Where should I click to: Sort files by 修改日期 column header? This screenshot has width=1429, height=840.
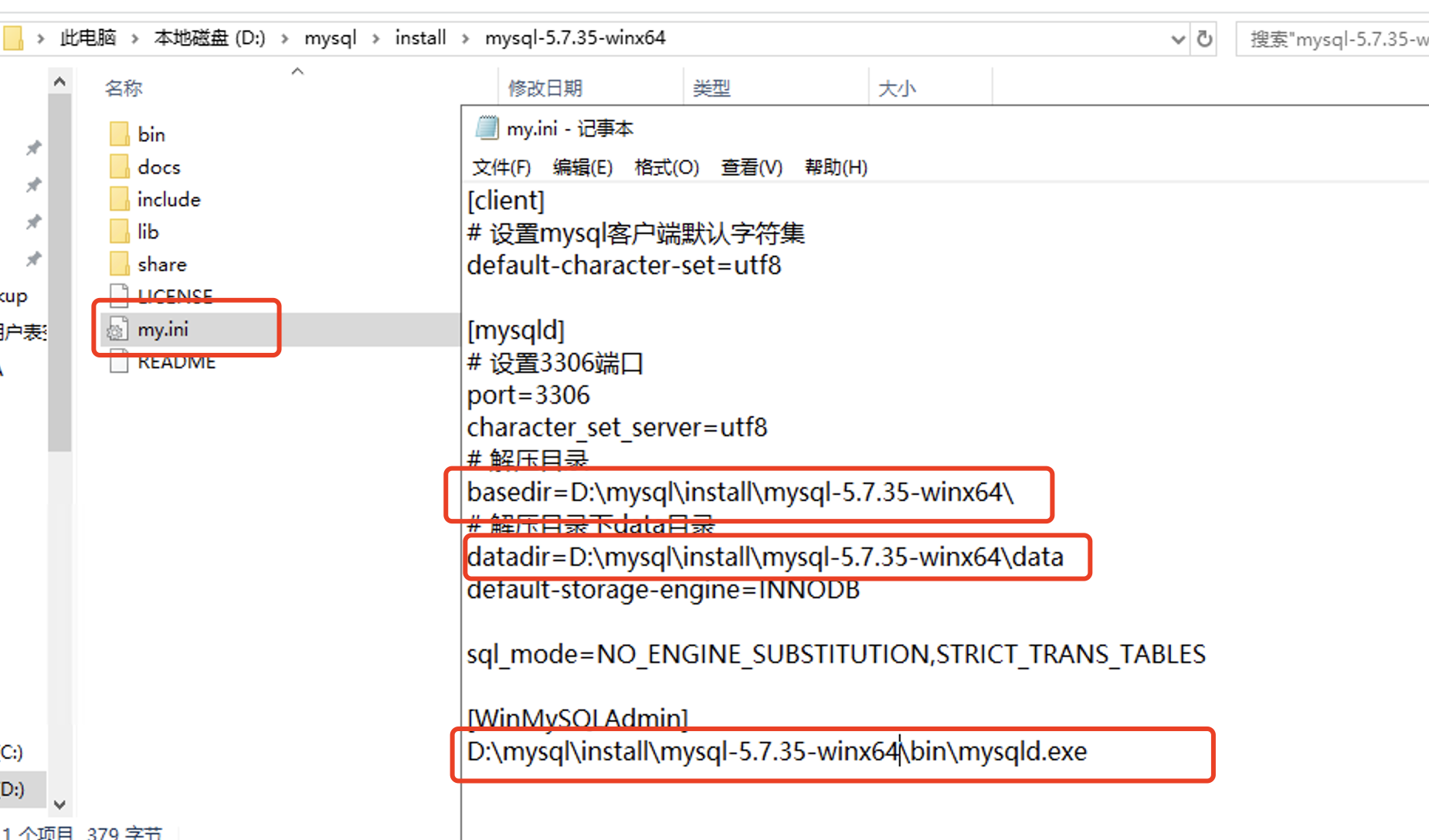tap(545, 88)
